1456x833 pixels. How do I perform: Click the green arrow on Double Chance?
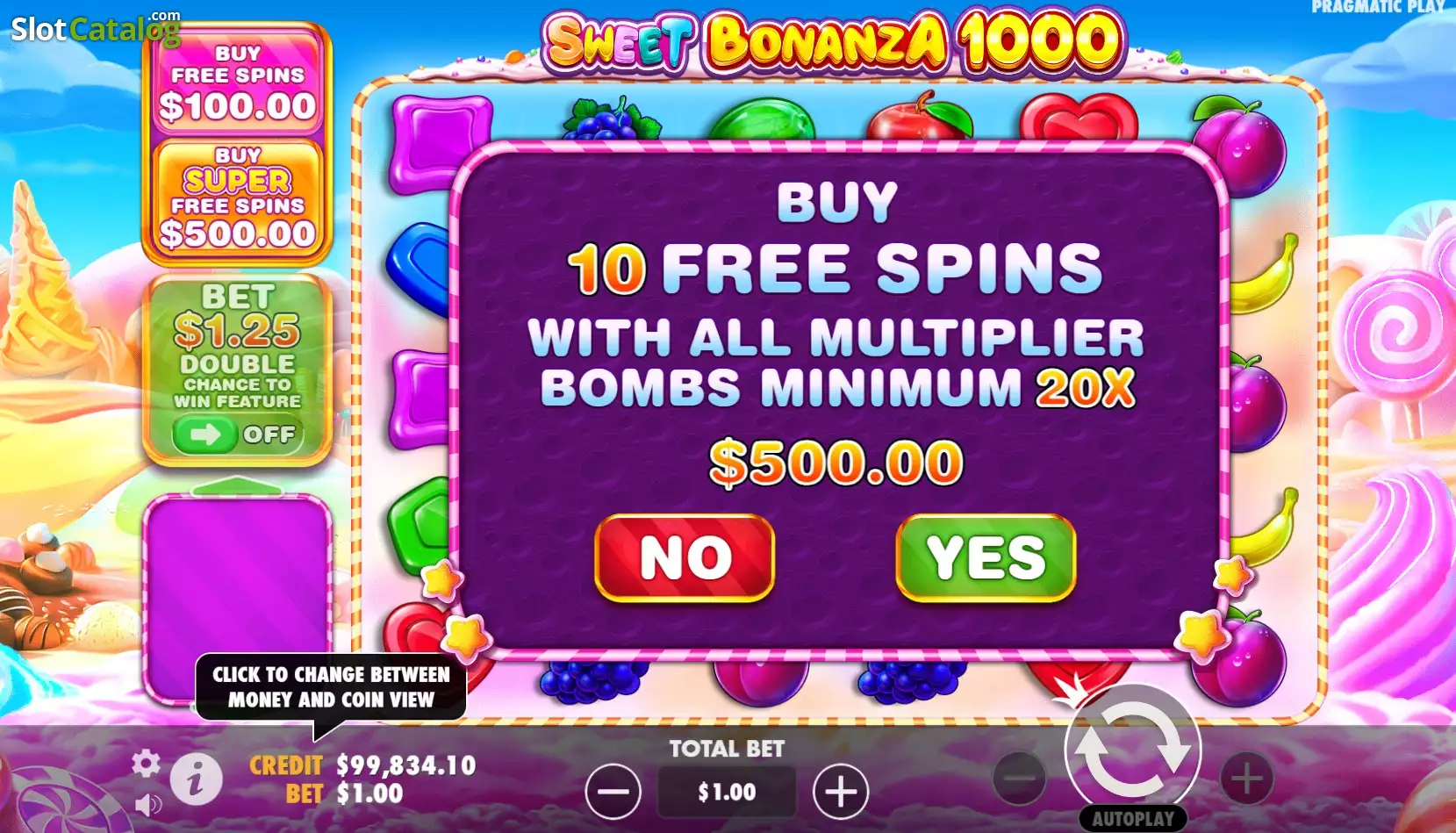[x=205, y=434]
